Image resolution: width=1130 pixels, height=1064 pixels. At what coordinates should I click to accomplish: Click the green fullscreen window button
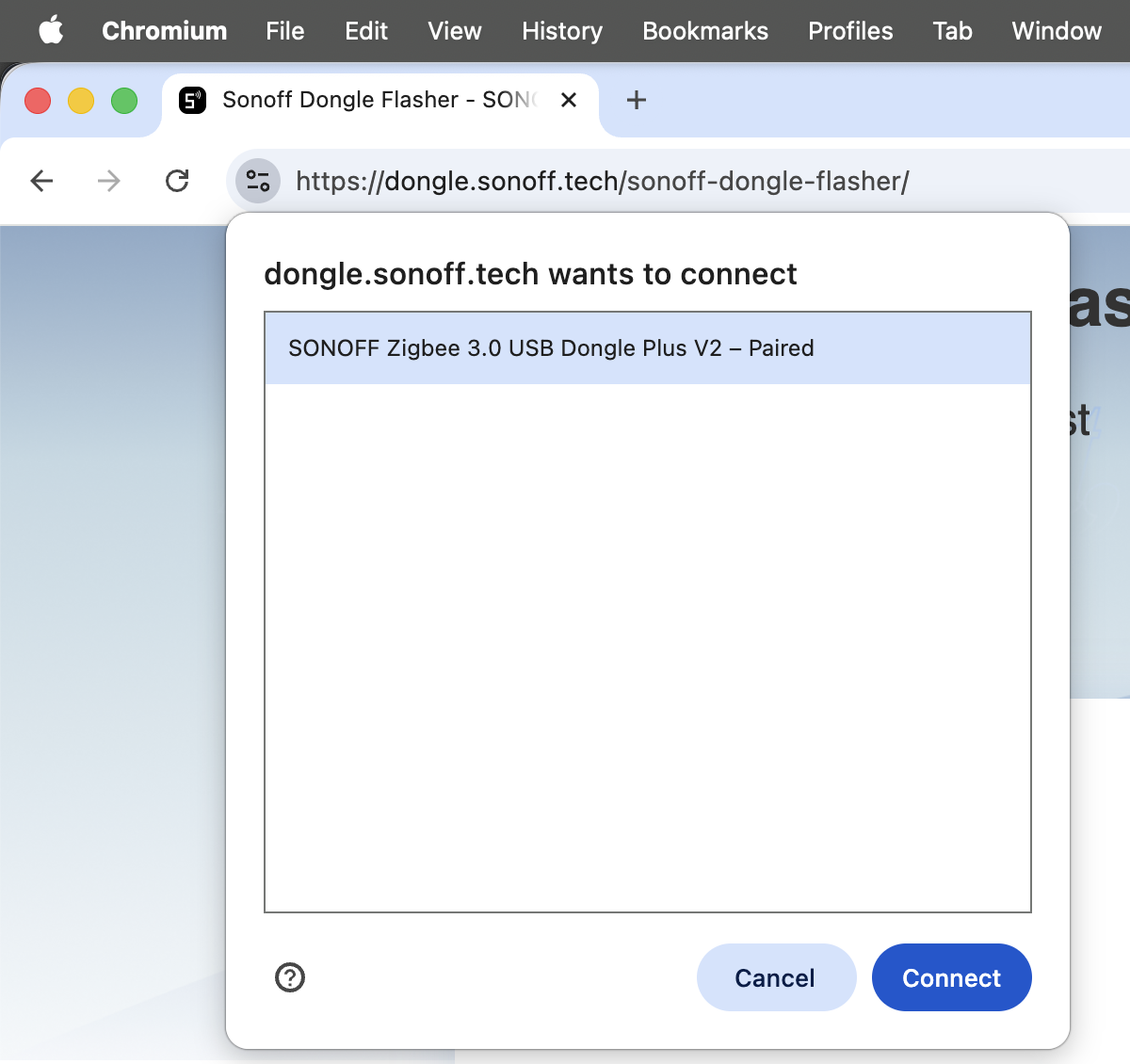(x=124, y=100)
